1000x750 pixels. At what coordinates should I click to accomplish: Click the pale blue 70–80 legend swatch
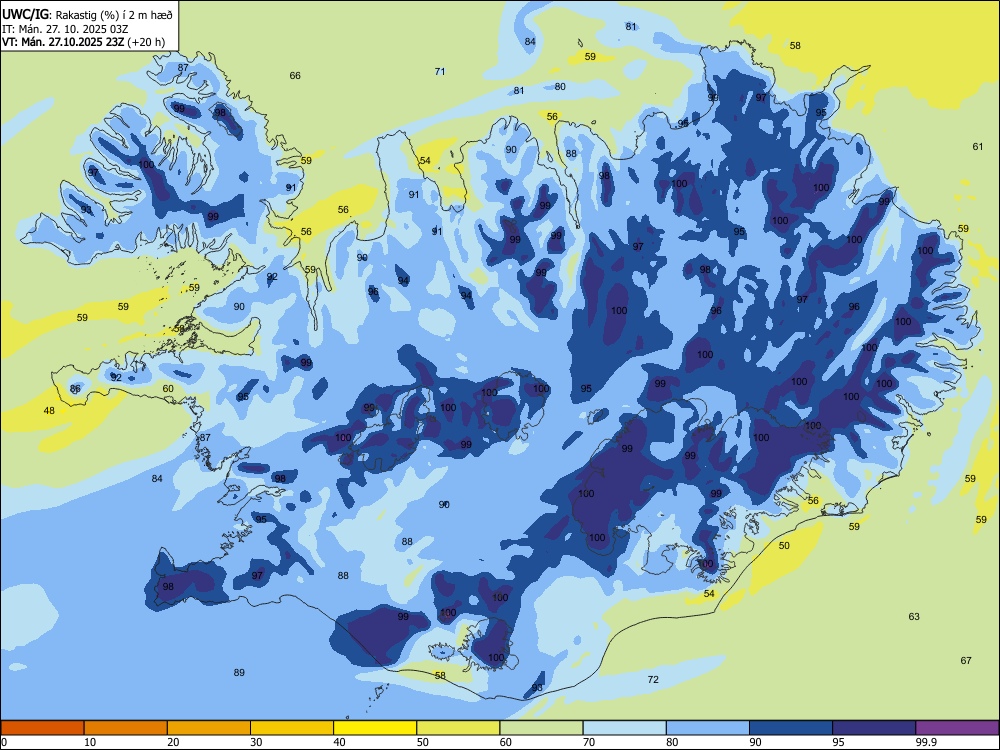624,728
